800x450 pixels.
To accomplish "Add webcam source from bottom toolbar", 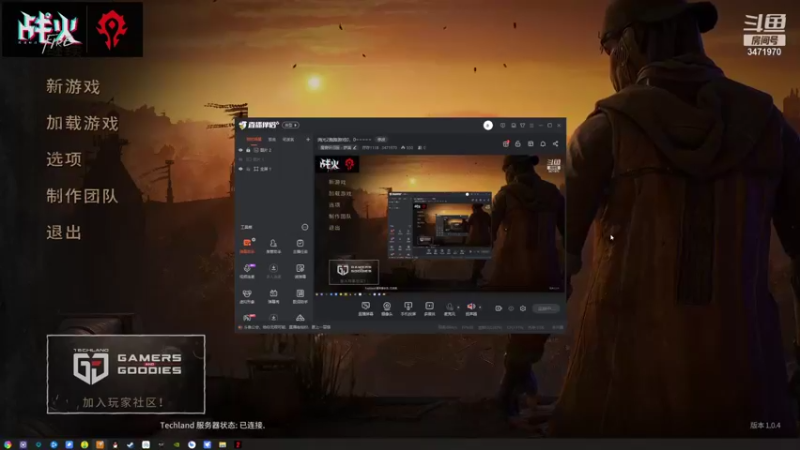I will [387, 309].
